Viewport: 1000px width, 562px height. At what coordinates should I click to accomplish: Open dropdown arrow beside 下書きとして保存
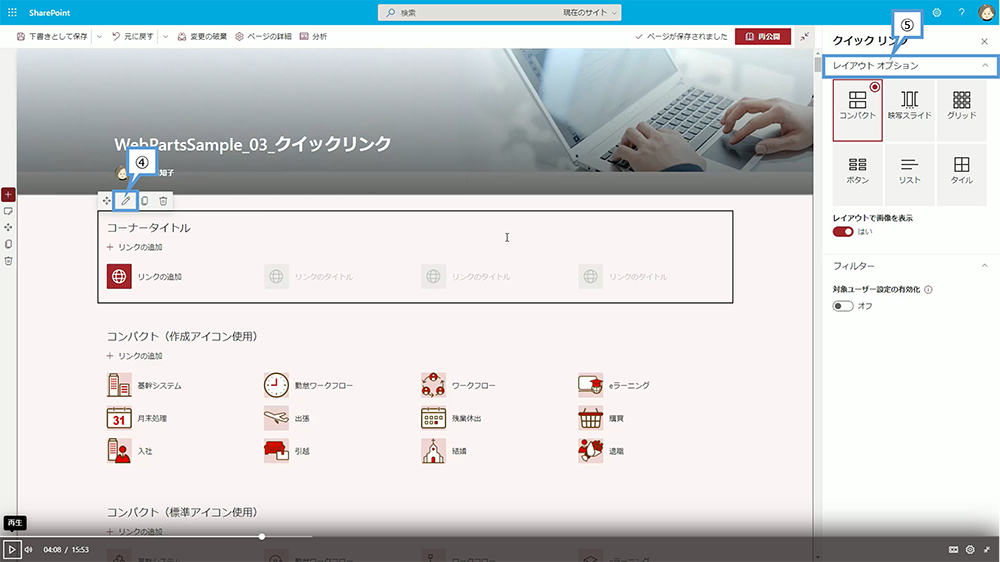click(x=99, y=37)
